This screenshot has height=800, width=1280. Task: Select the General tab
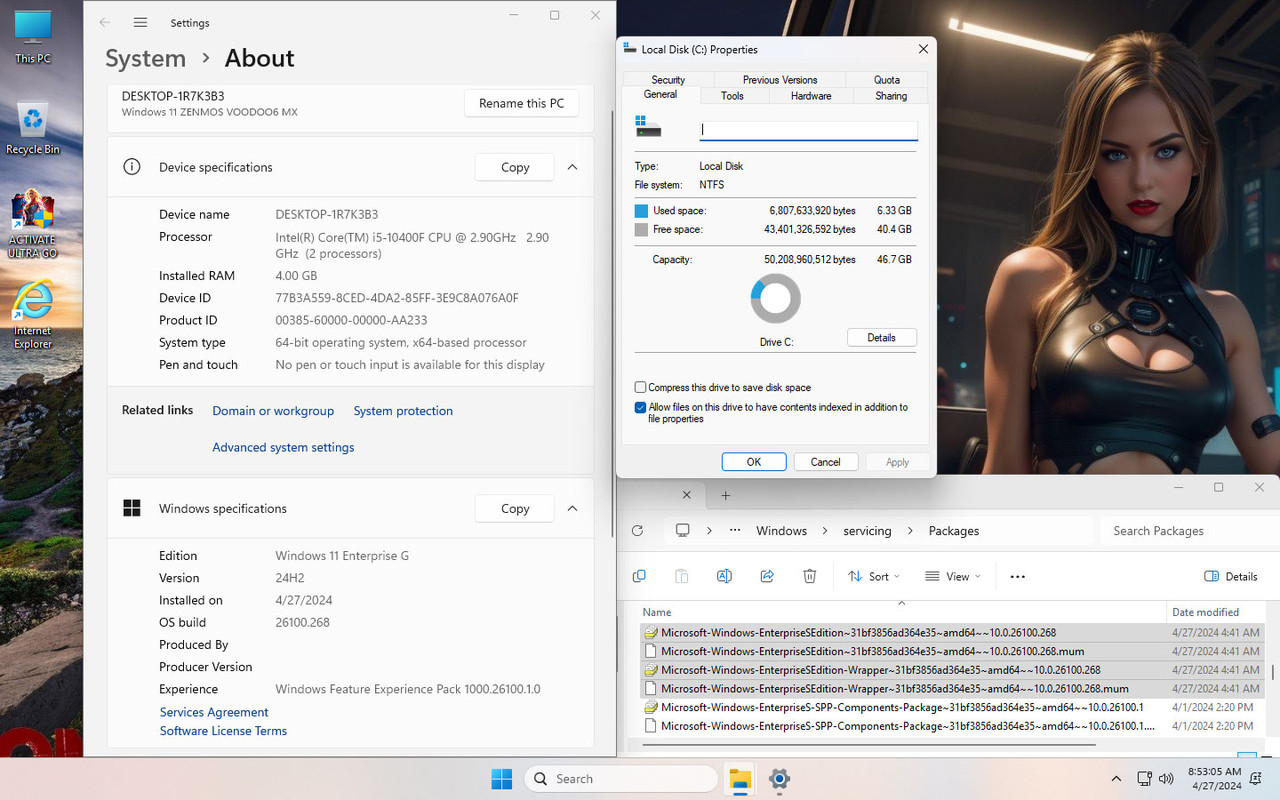point(660,94)
